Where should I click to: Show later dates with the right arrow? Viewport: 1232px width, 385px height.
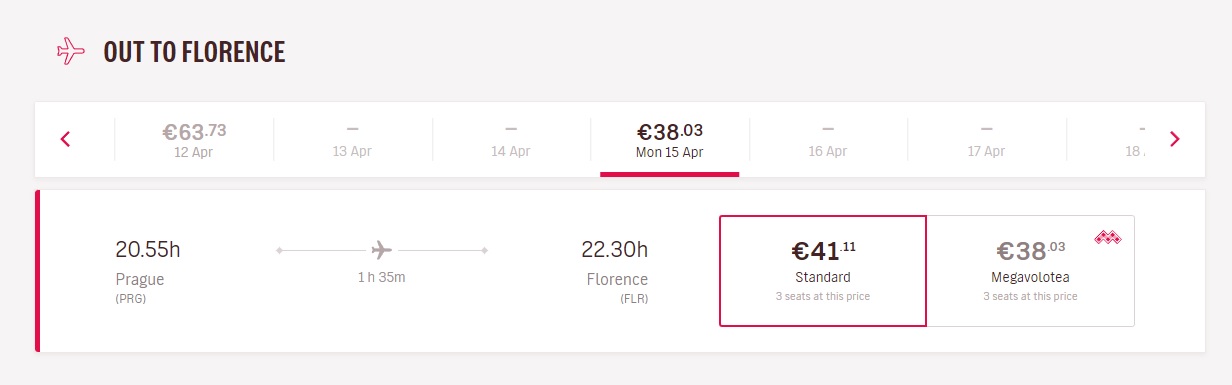(x=1175, y=139)
